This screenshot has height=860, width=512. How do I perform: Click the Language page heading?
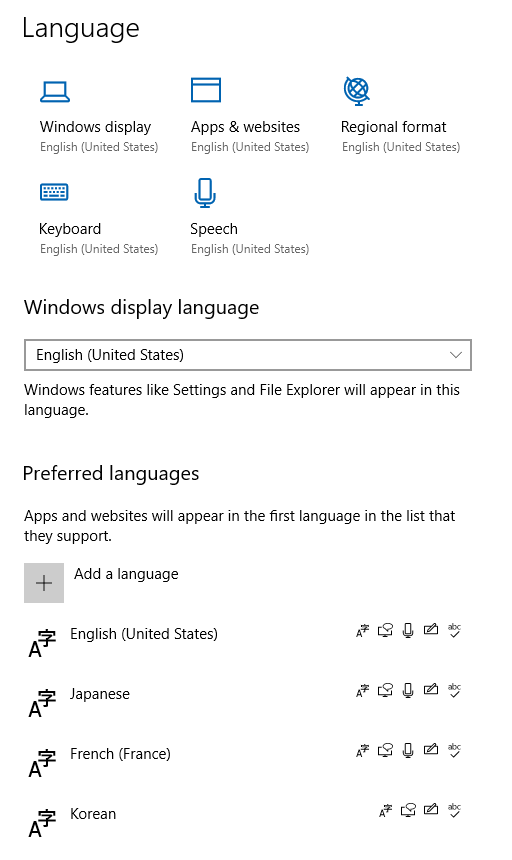point(81,29)
